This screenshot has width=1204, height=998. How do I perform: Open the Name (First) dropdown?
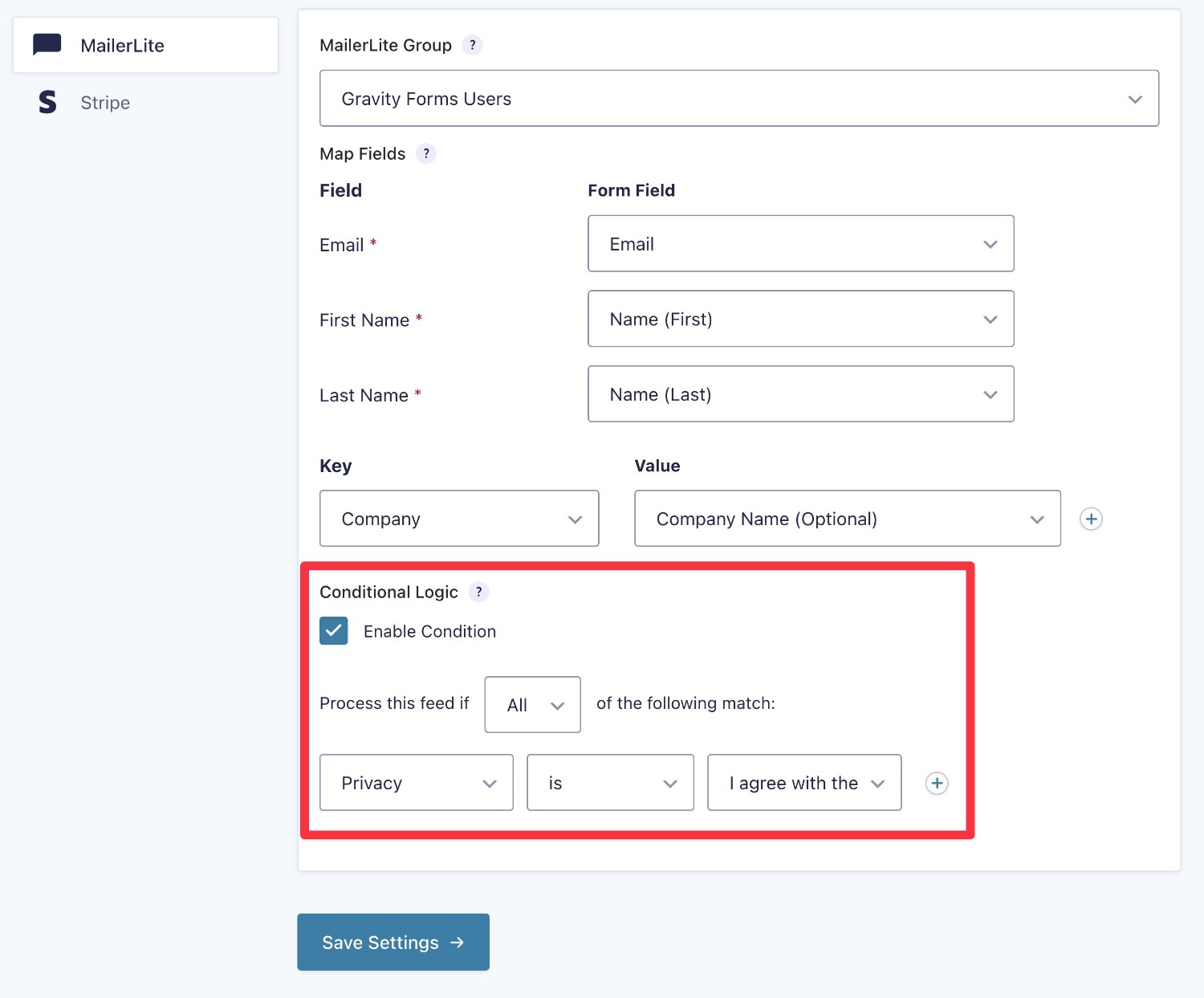point(801,319)
